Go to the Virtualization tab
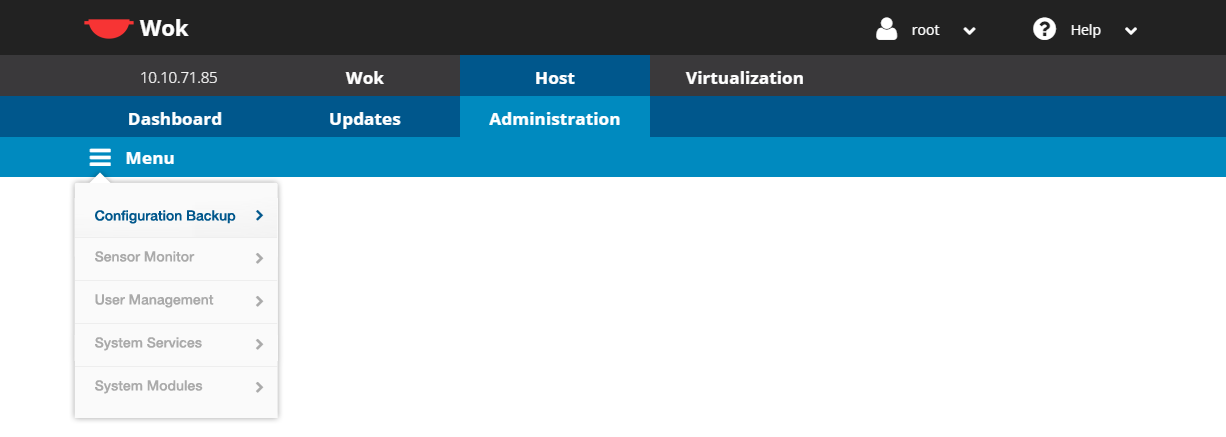The height and width of the screenshot is (437, 1226). [744, 78]
